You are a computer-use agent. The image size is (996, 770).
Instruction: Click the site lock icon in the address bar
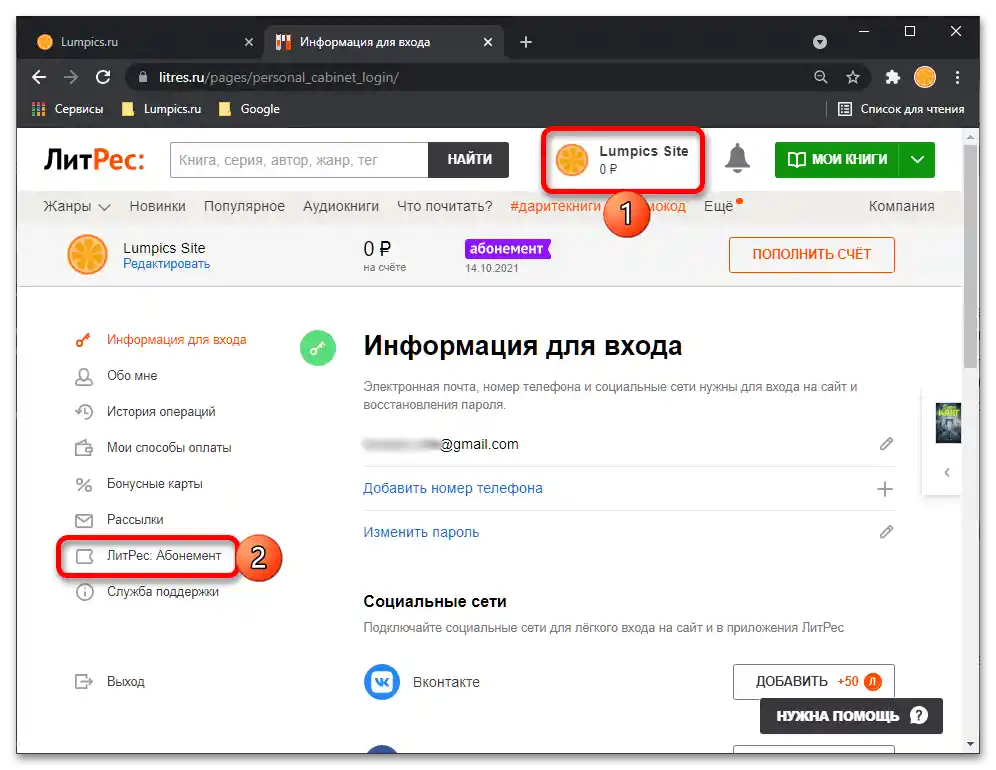(x=143, y=78)
